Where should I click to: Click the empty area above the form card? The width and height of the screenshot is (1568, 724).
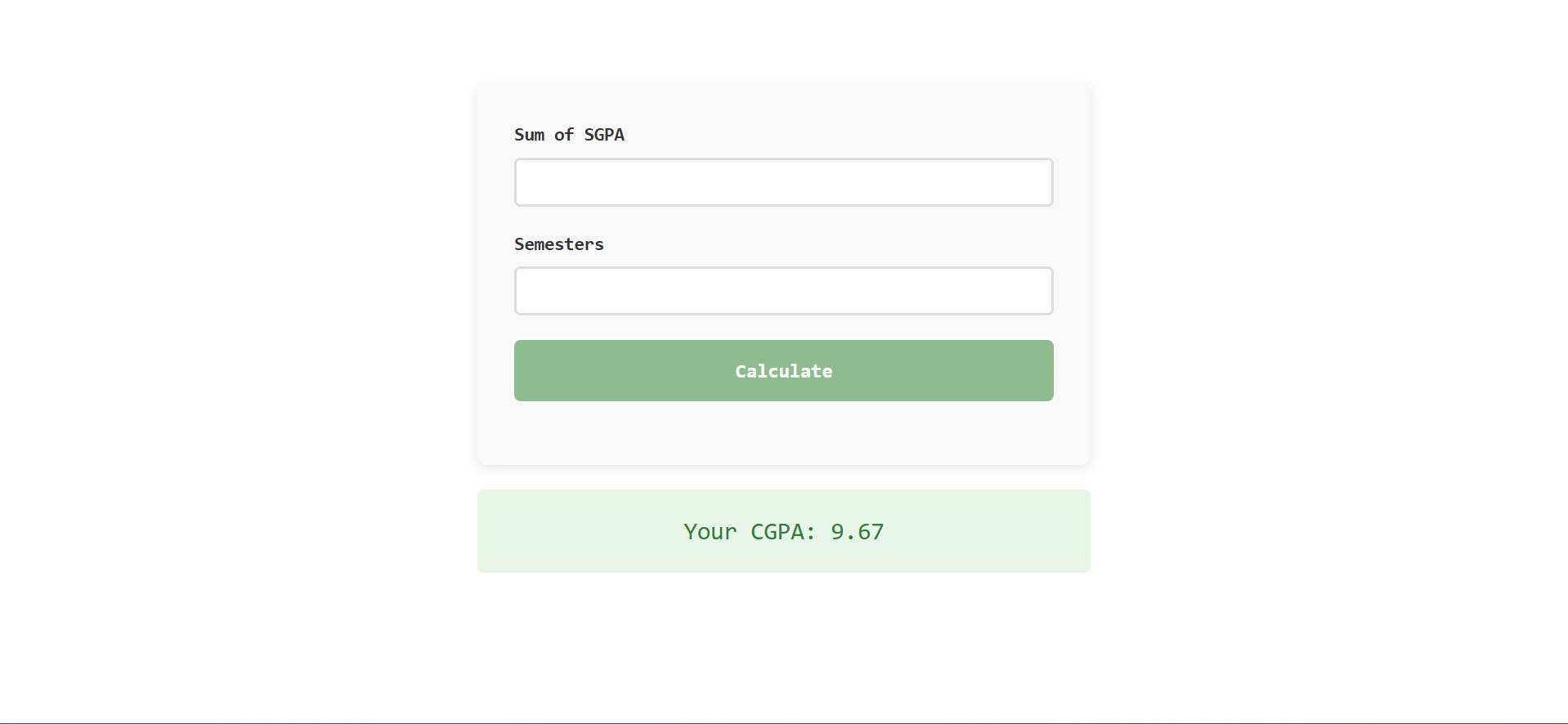782,45
